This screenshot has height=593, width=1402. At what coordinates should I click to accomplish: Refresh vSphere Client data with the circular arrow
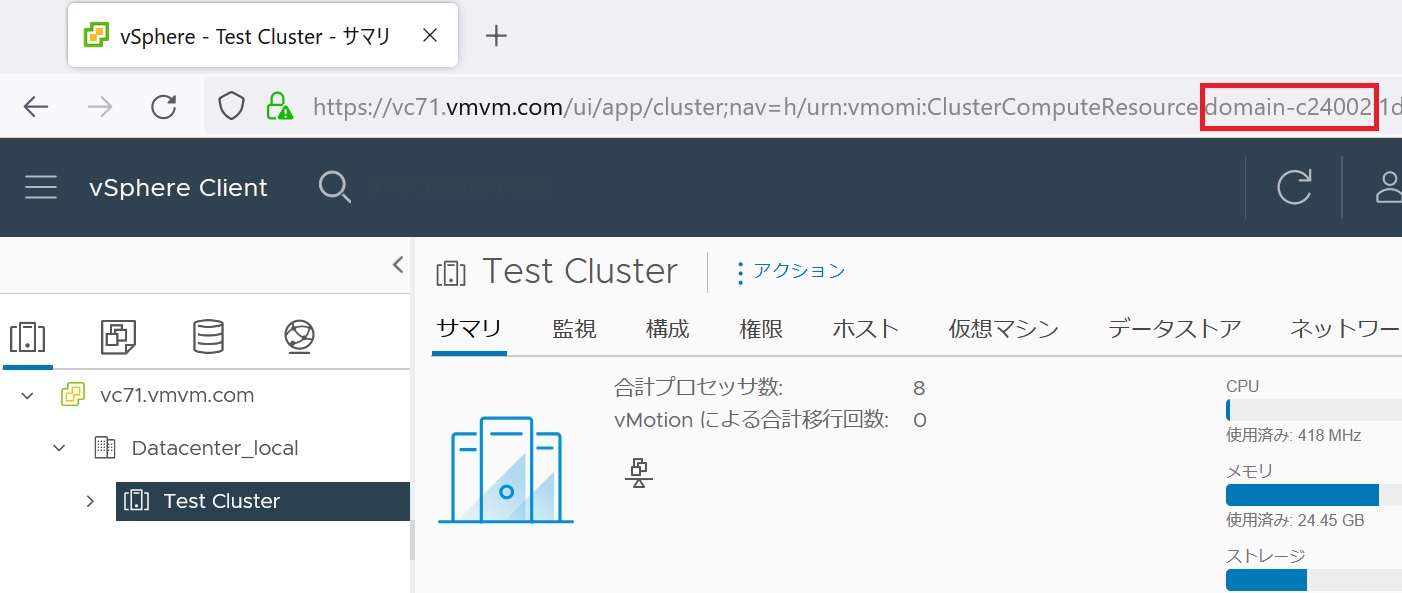[x=1294, y=187]
